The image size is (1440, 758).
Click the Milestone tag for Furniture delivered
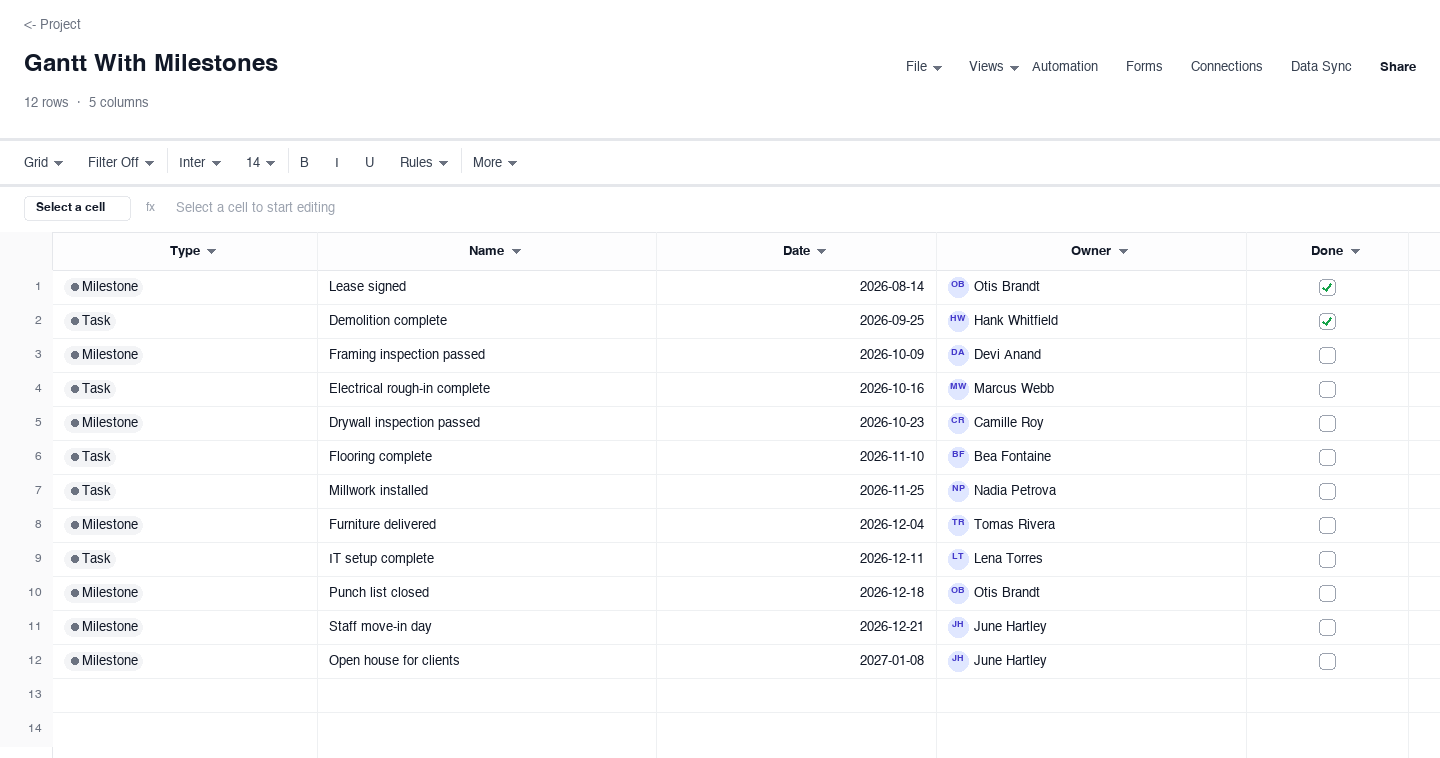[x=104, y=525]
